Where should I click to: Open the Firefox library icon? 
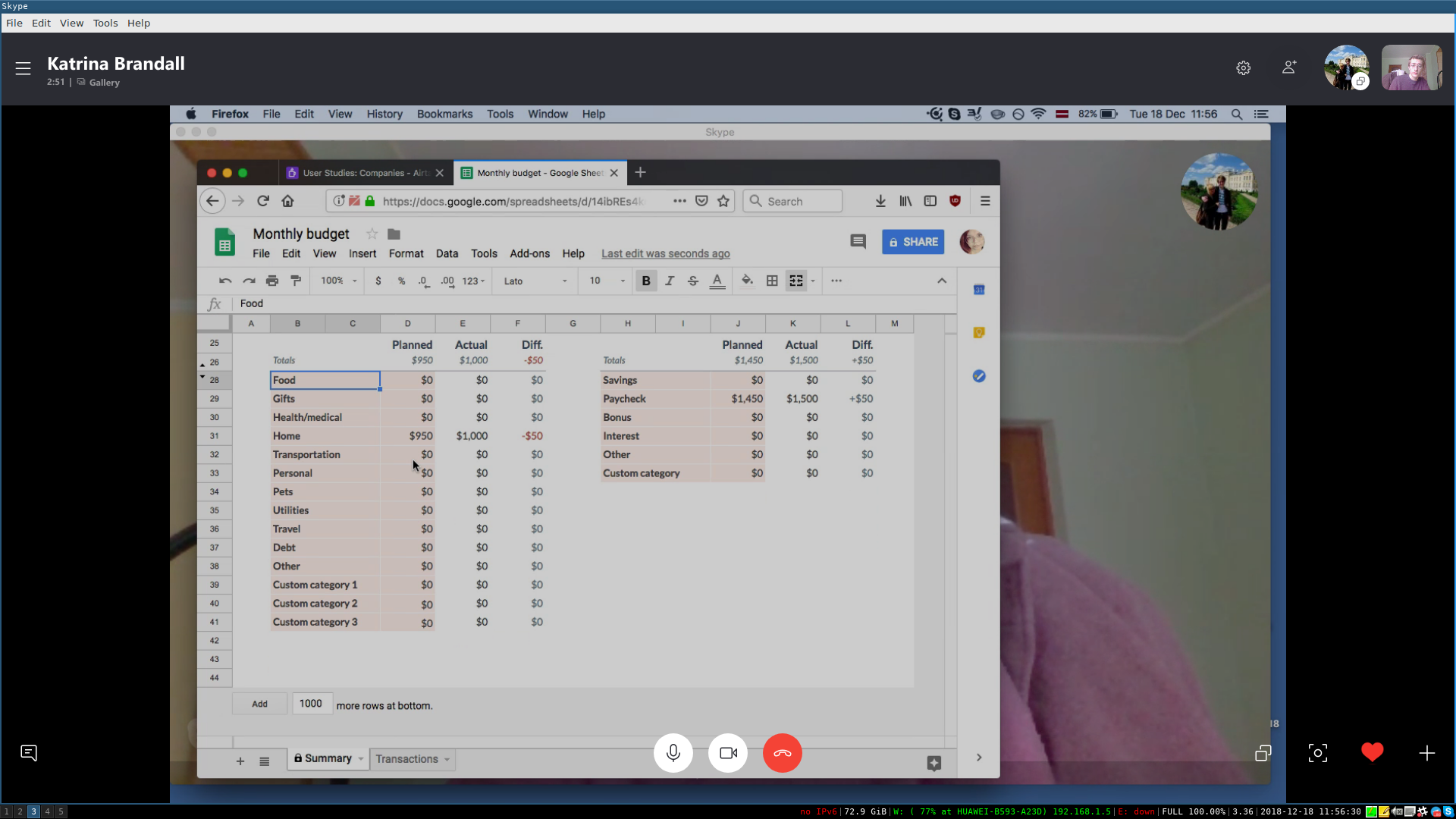click(x=905, y=201)
